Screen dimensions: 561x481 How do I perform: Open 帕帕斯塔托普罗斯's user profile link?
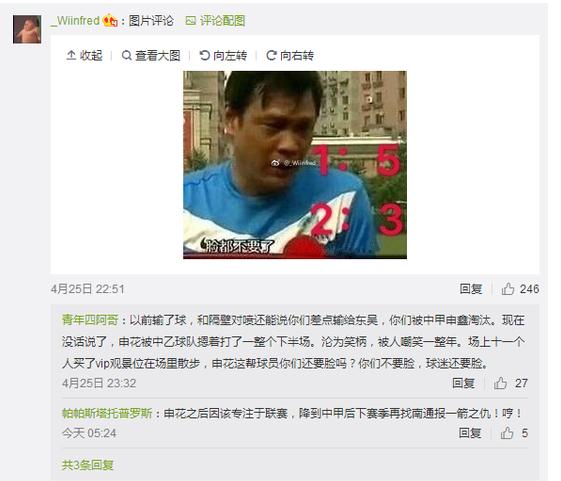point(107,413)
